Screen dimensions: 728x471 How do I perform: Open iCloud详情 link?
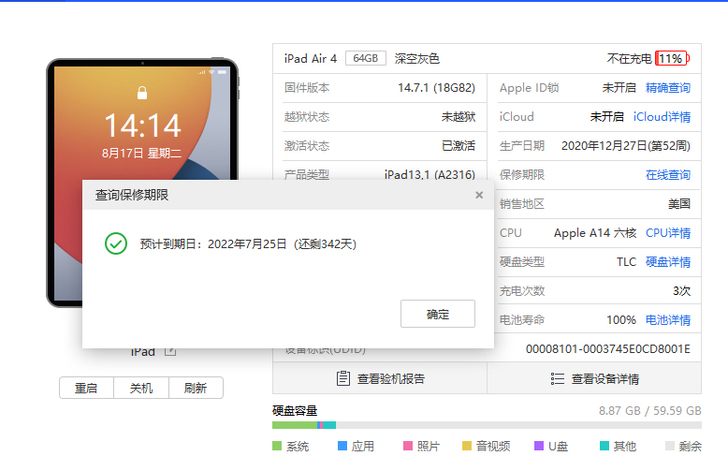click(x=662, y=117)
